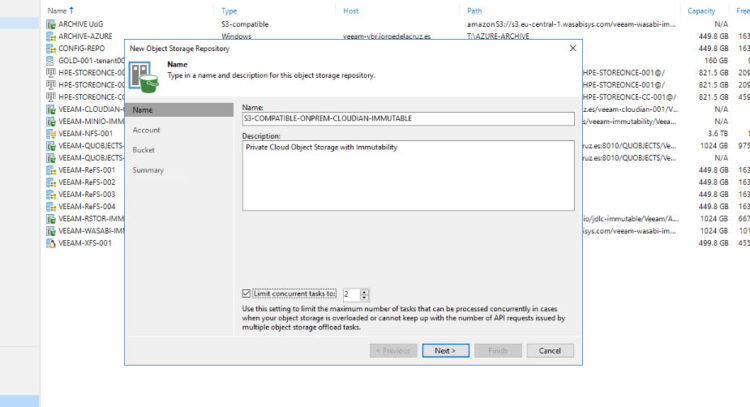
Task: Click the object storage wizard header icon
Action: click(x=141, y=72)
